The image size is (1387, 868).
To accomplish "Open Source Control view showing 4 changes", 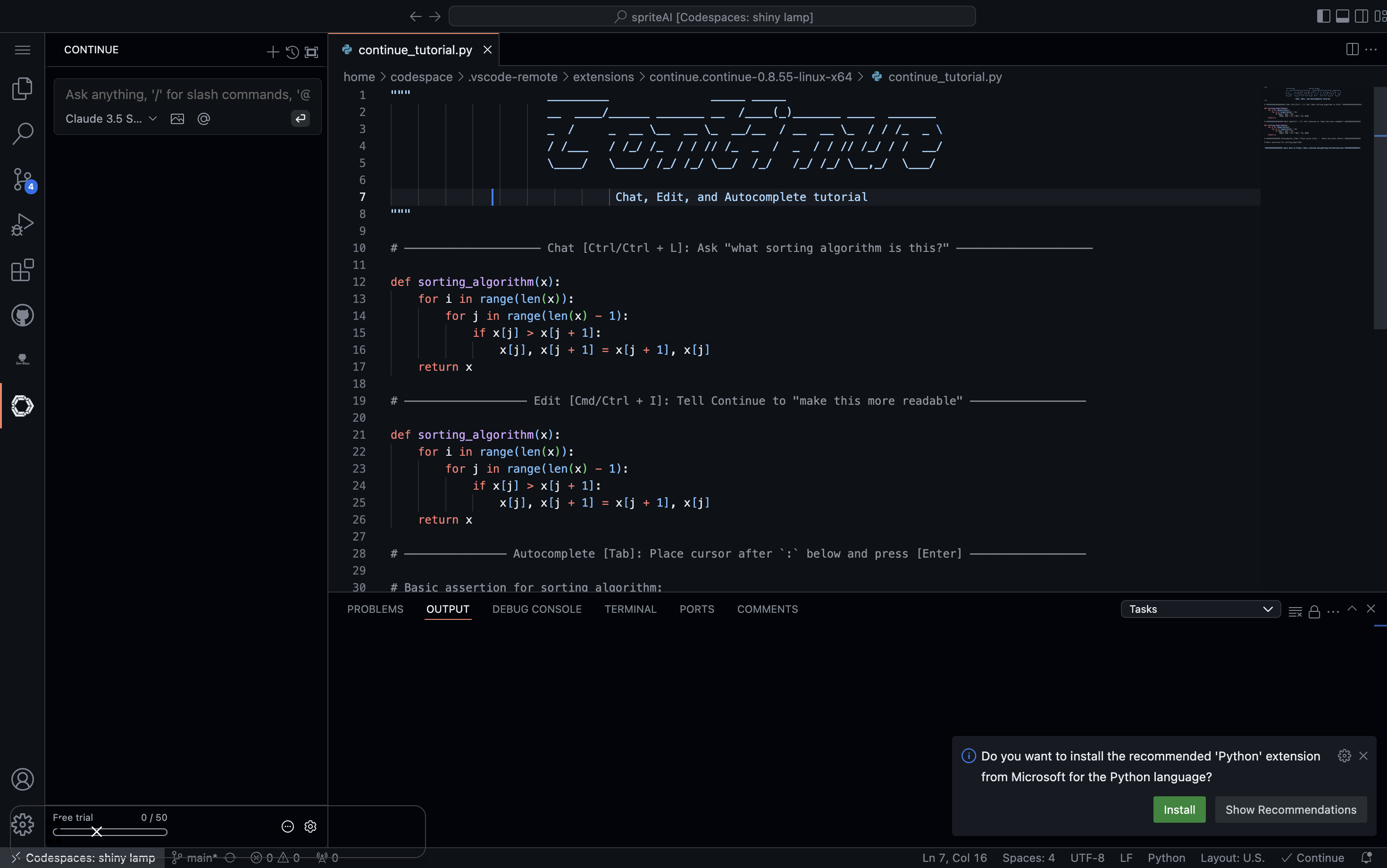I will (x=22, y=178).
